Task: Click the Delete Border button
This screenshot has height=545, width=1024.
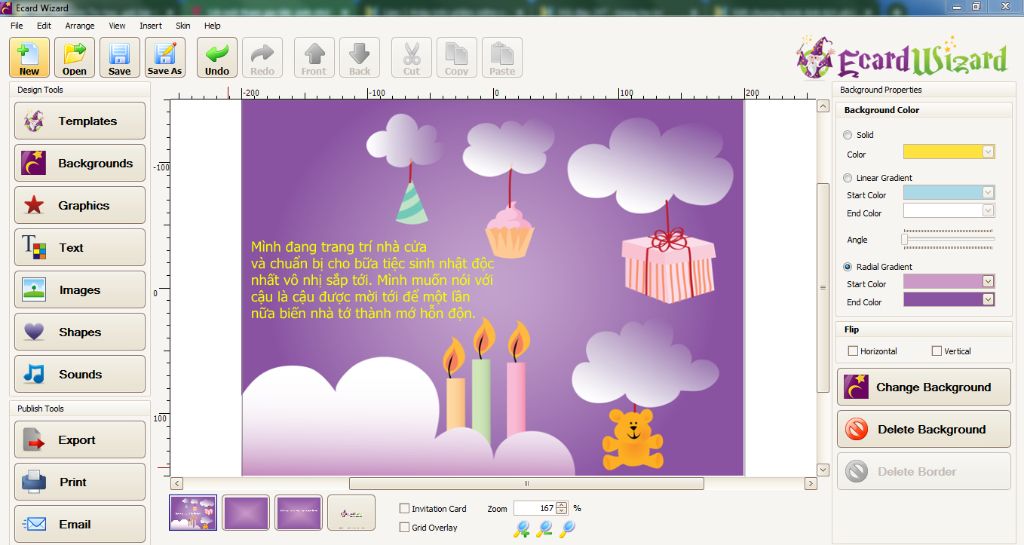Action: [x=923, y=471]
